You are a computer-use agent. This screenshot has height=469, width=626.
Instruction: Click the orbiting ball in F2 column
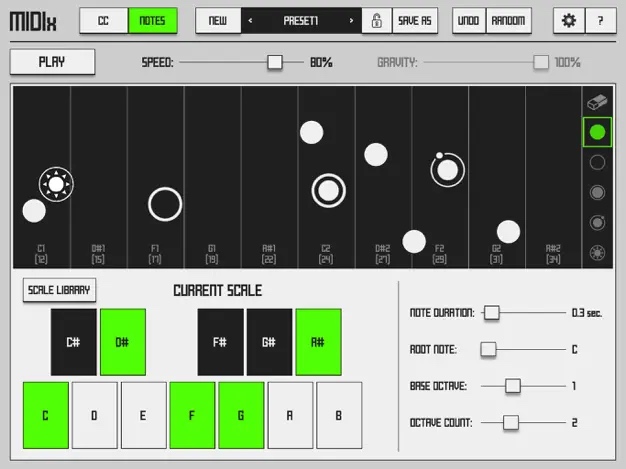[x=448, y=170]
